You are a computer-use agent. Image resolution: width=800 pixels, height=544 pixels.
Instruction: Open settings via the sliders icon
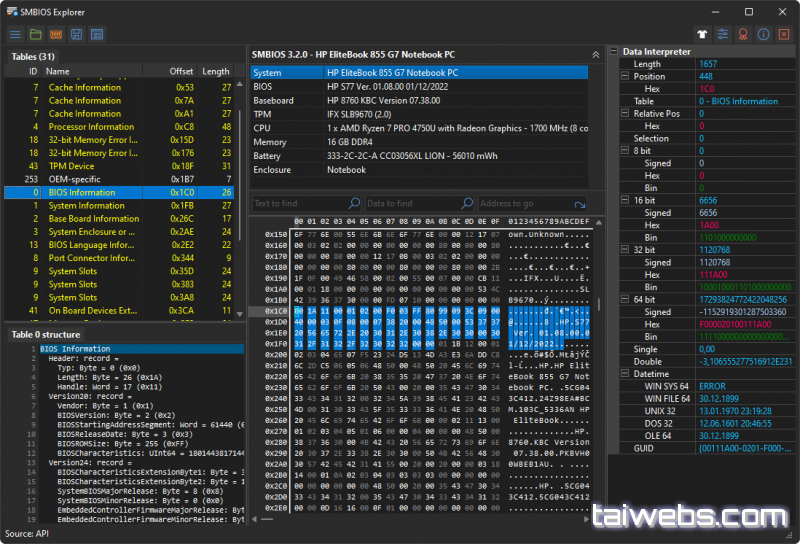722,34
